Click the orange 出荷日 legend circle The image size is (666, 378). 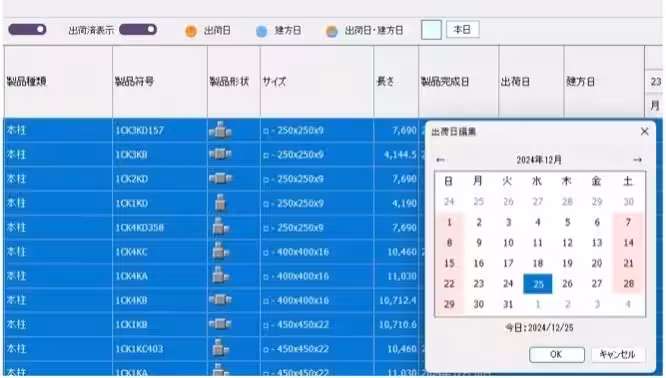point(191,31)
